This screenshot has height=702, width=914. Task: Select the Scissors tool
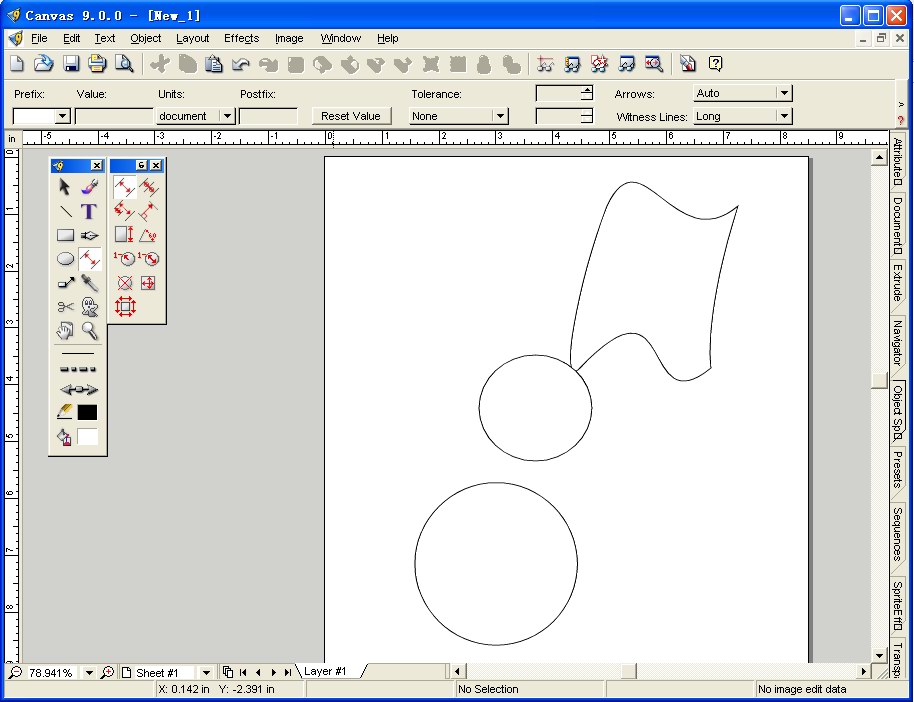pyautogui.click(x=65, y=307)
